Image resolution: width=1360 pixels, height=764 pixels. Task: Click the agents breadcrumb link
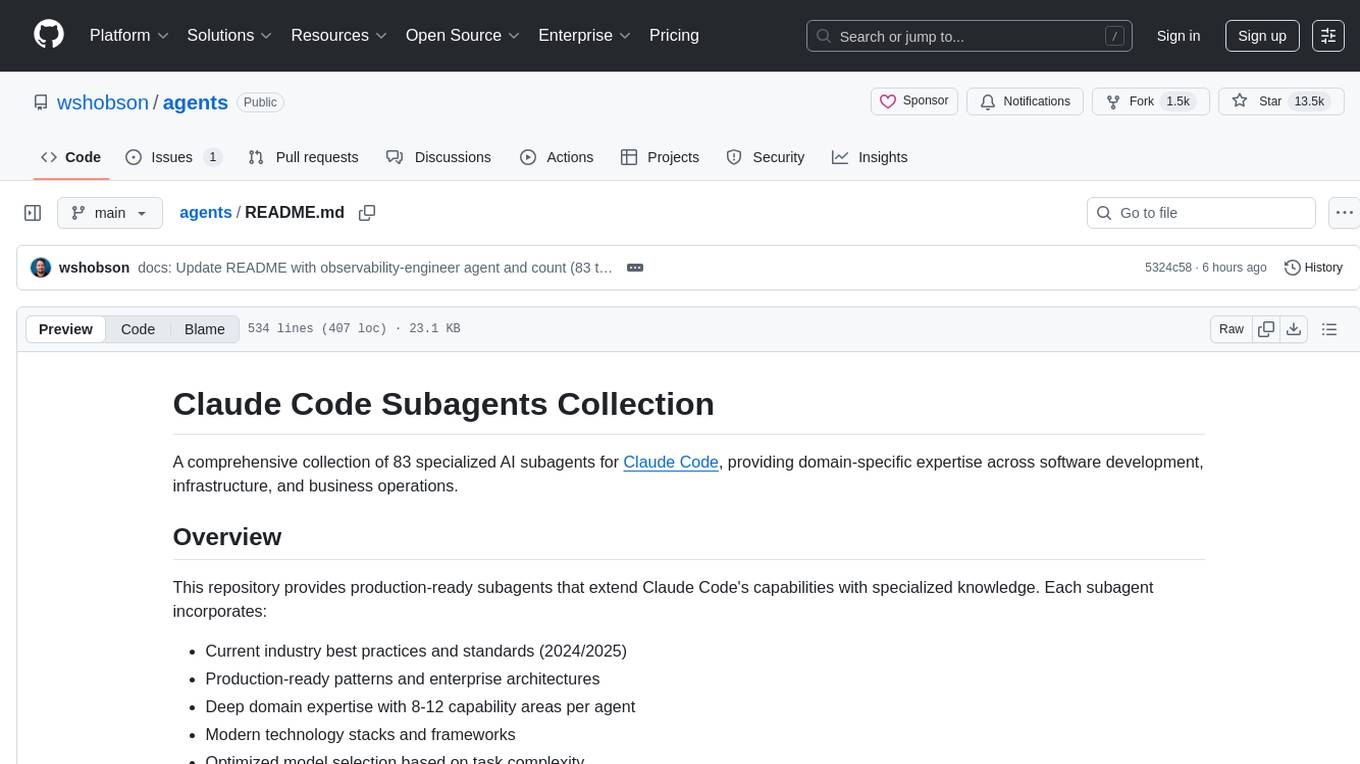tap(205, 212)
